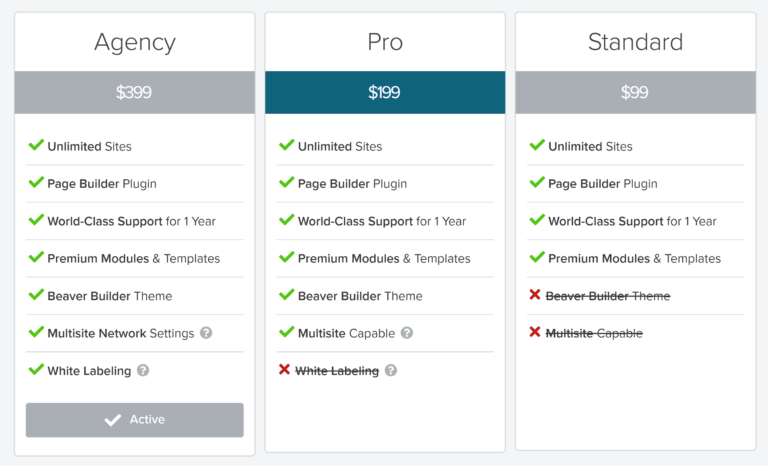Select the Standard plan heading
The width and height of the screenshot is (768, 466).
point(635,42)
